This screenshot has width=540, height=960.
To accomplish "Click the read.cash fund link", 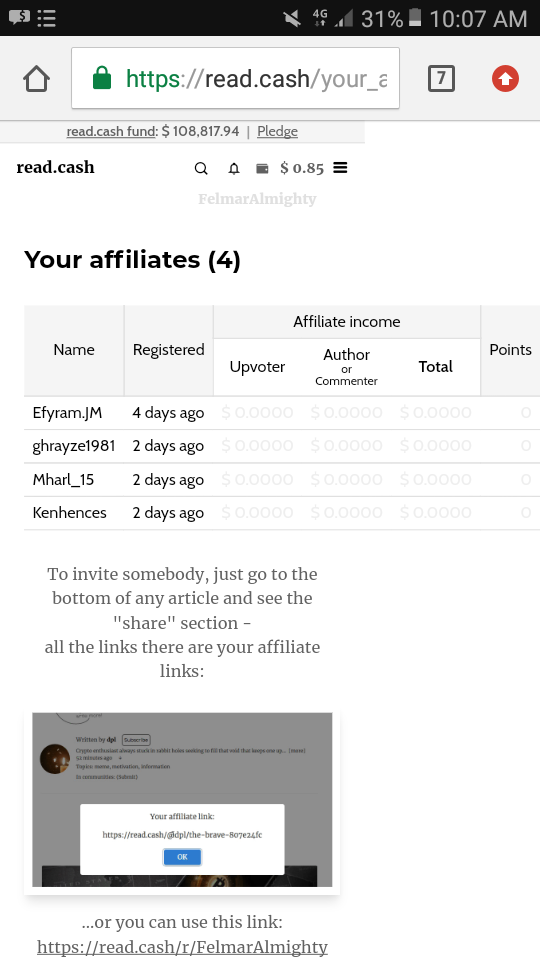I will click(111, 131).
